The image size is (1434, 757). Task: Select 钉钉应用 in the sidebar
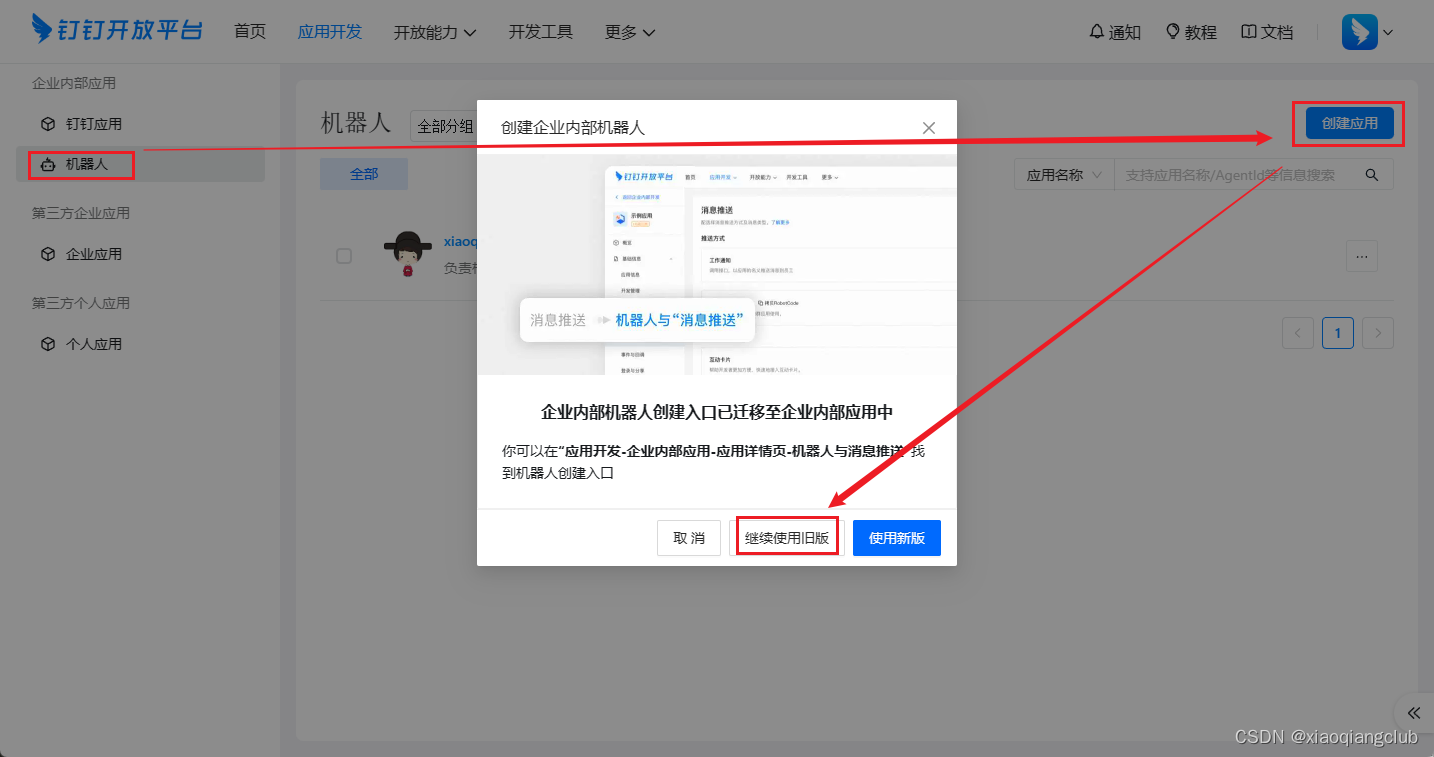click(140, 124)
